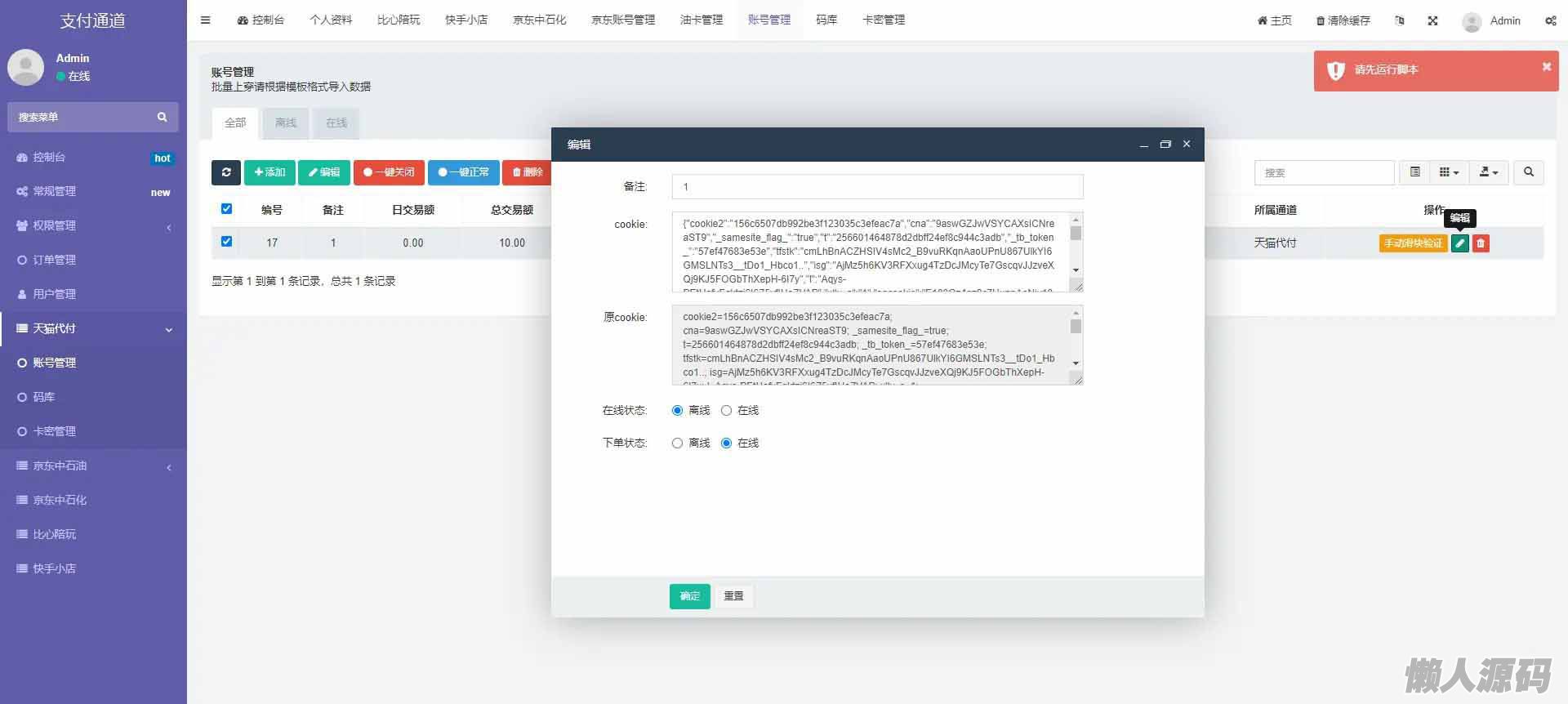Open the export dropdown in table toolbar

[1488, 172]
